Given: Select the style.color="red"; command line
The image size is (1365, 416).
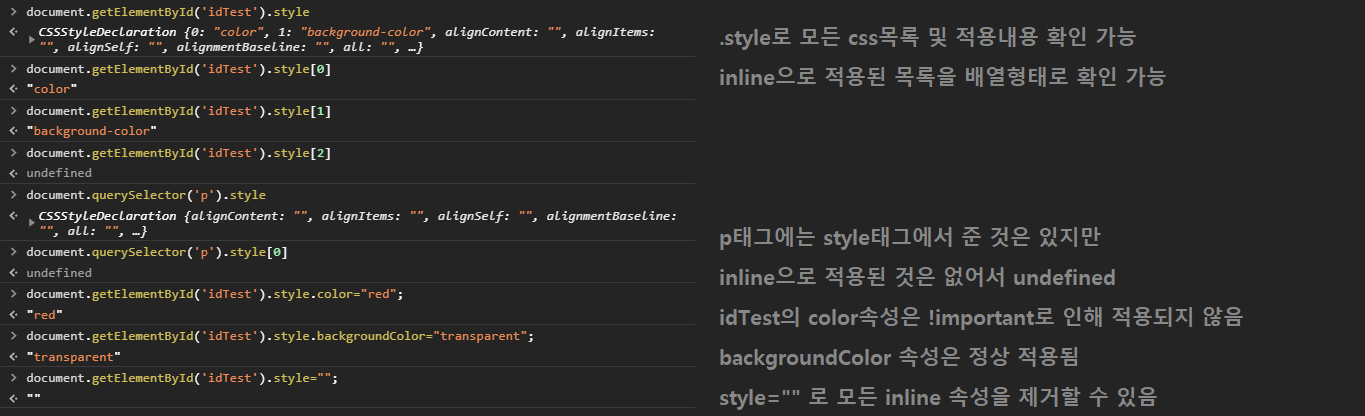Looking at the screenshot, I should point(214,294).
